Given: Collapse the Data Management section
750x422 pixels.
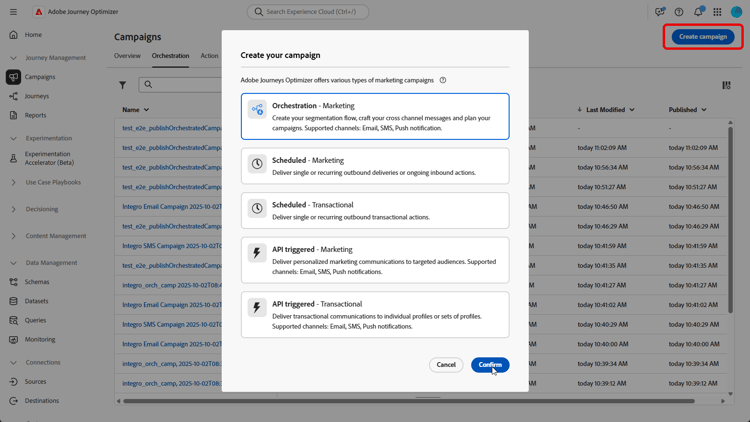Looking at the screenshot, I should [x=13, y=263].
